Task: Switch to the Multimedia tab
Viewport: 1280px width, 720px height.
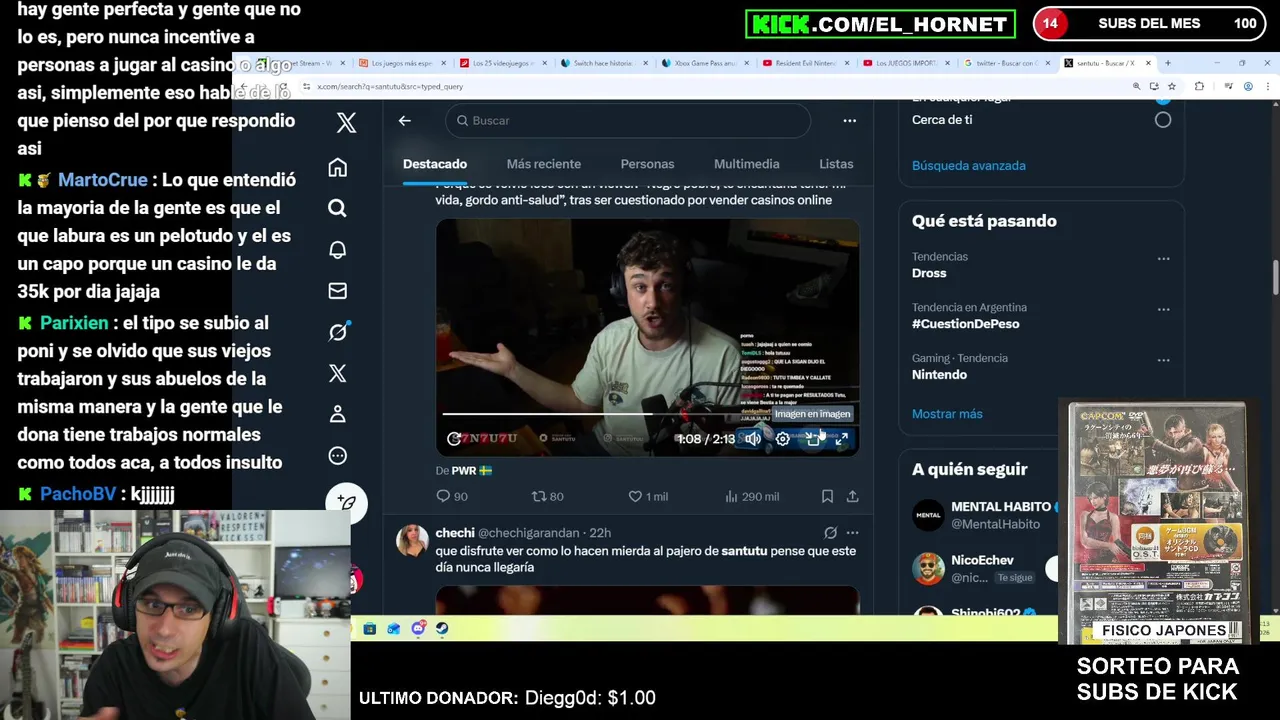Action: point(746,164)
